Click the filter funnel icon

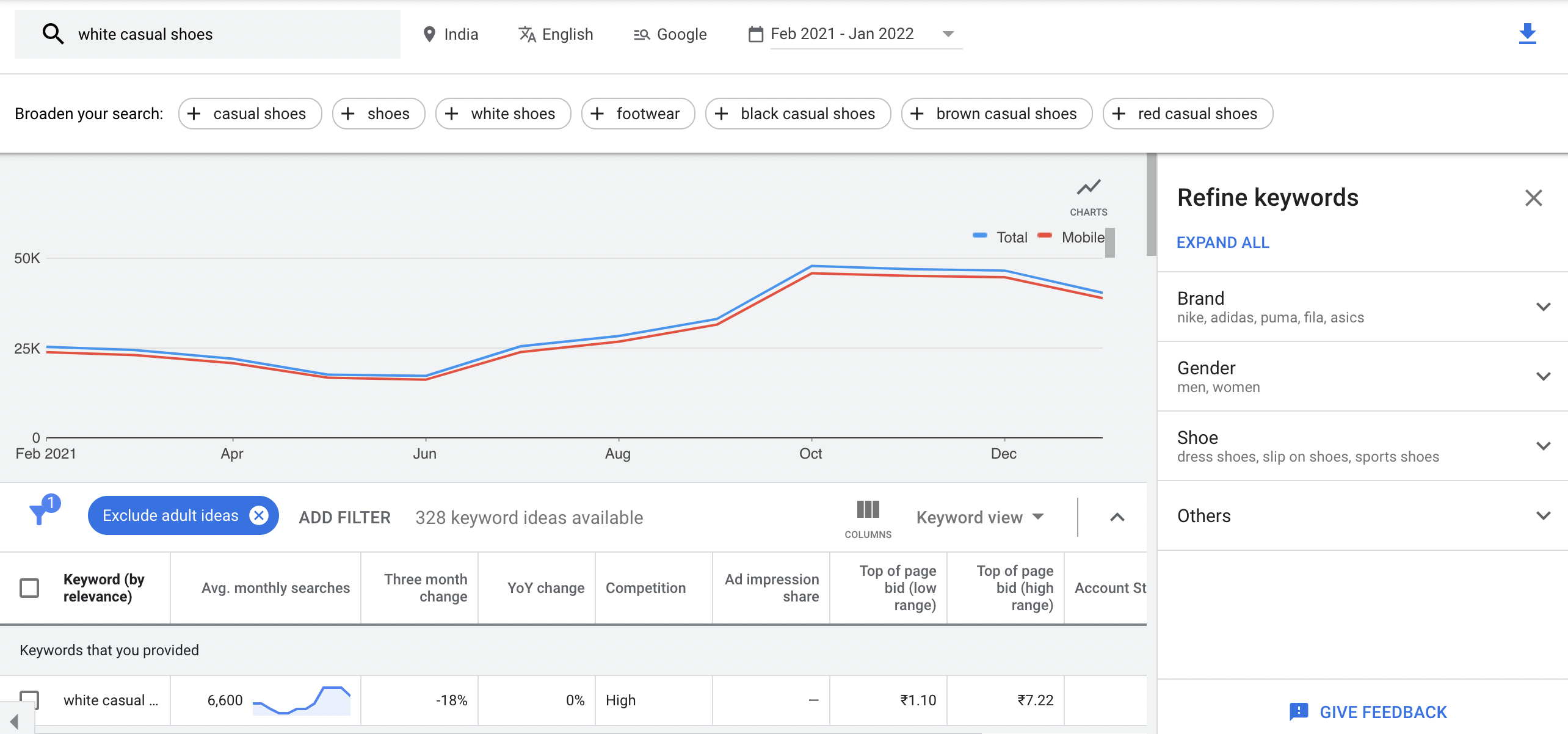(40, 513)
